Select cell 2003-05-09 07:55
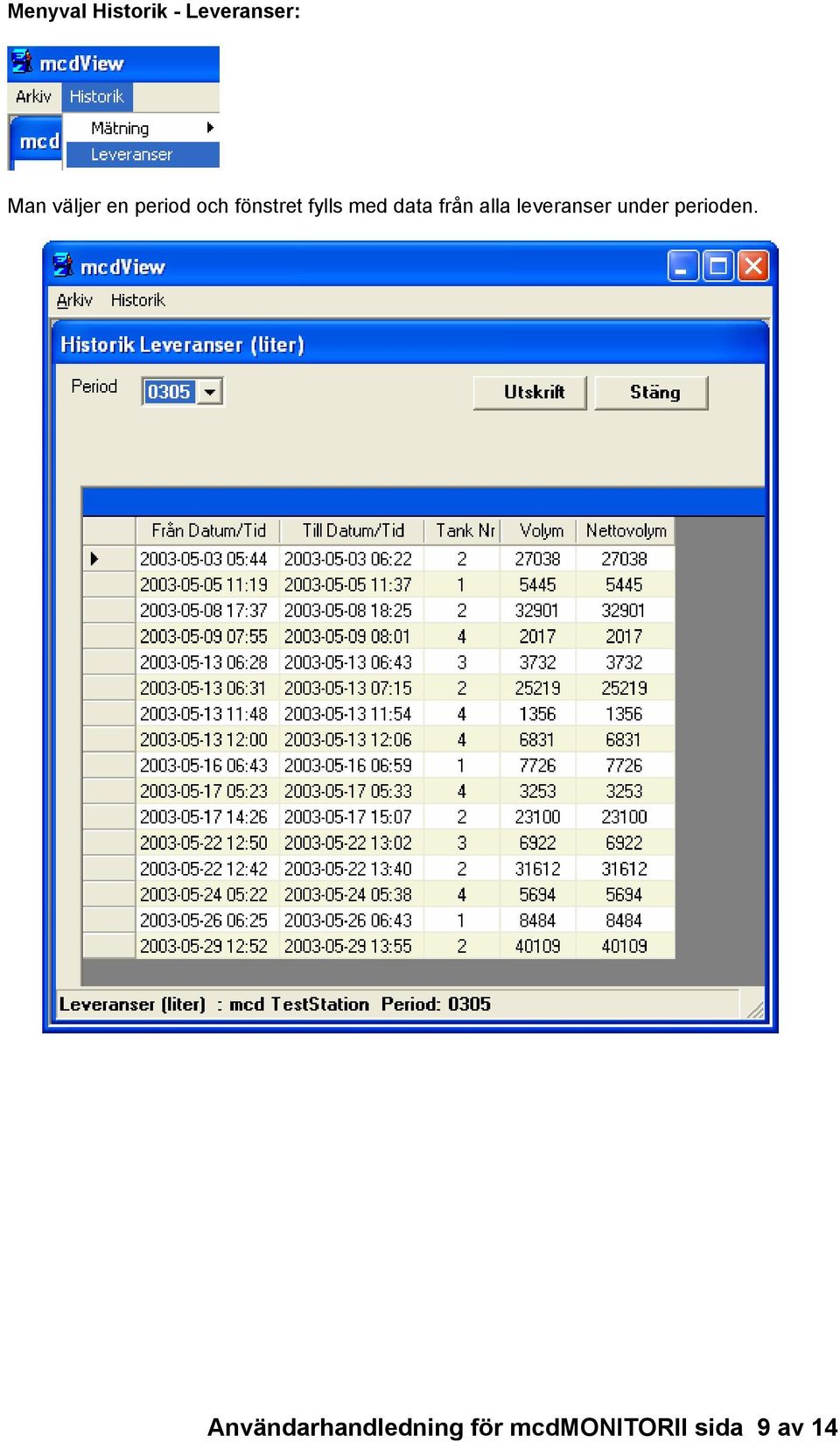 (x=208, y=636)
